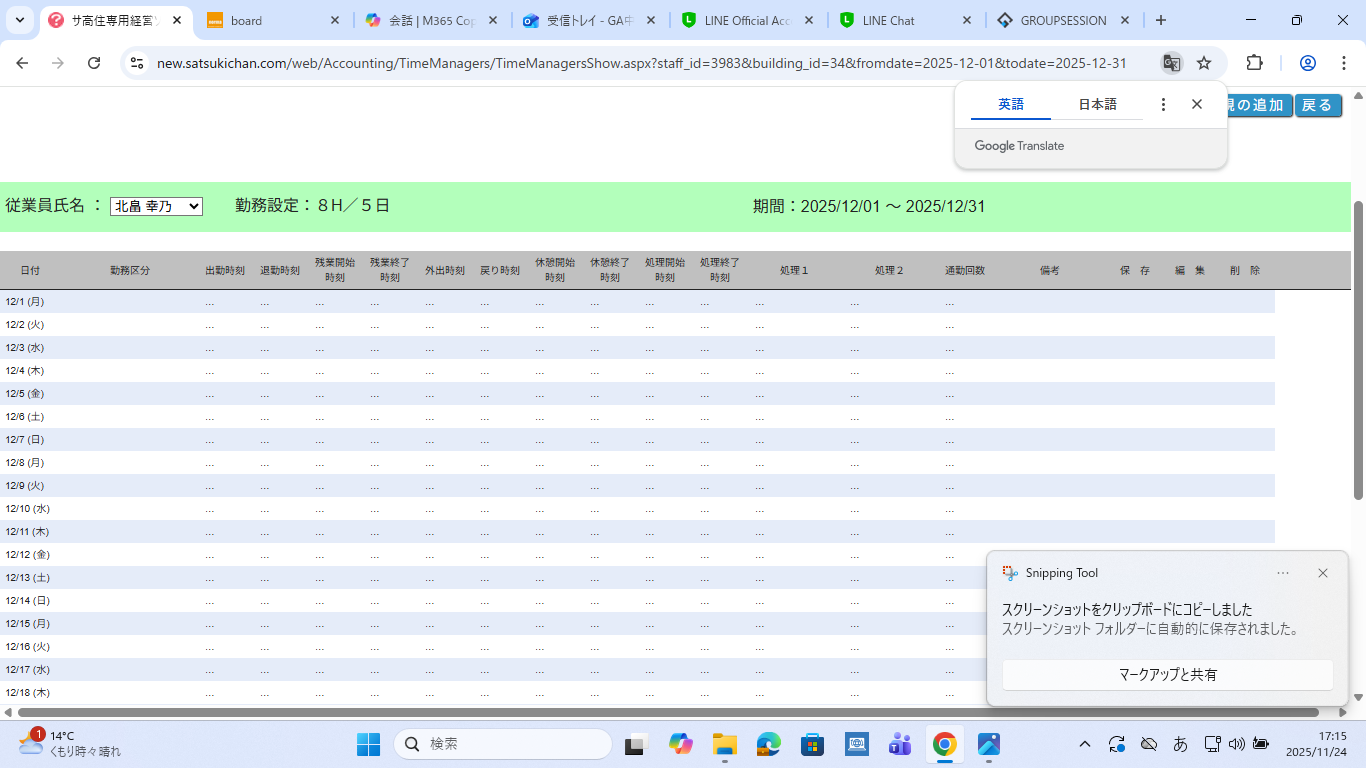Open the Chrome extensions puzzle icon

tap(1254, 63)
